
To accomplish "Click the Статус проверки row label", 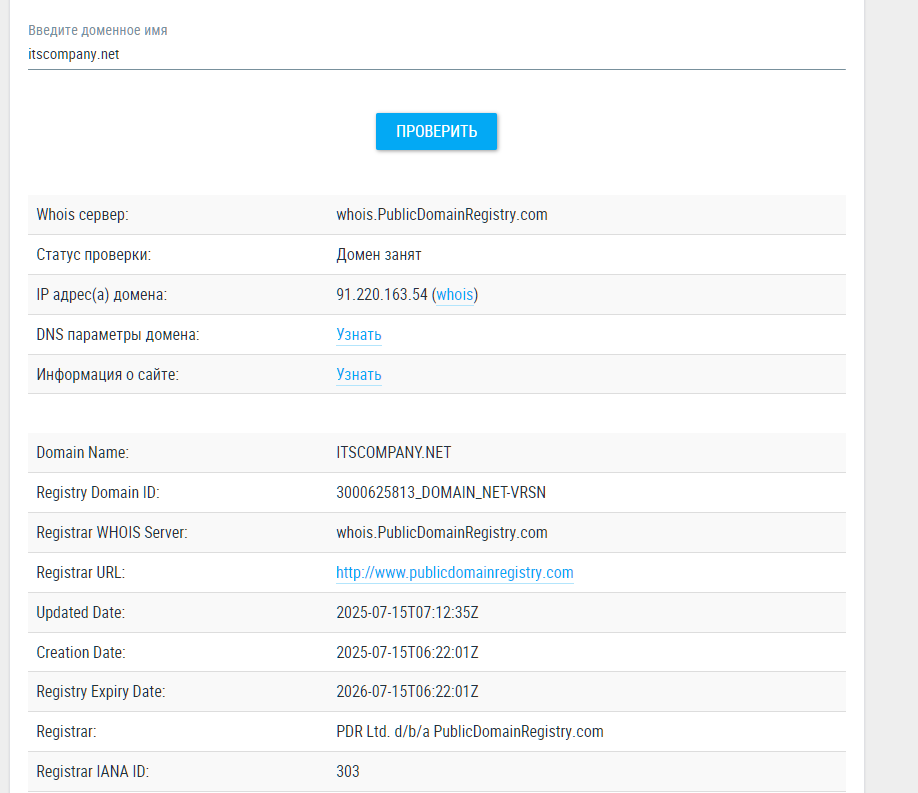I will click(93, 255).
